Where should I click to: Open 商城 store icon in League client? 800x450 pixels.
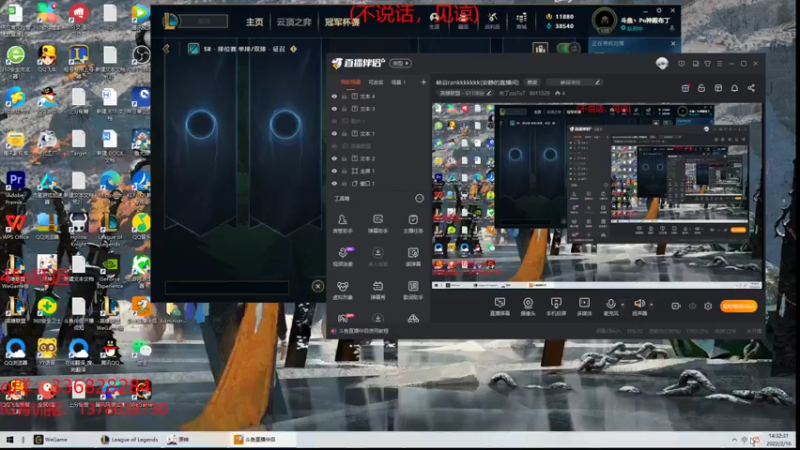[x=521, y=21]
